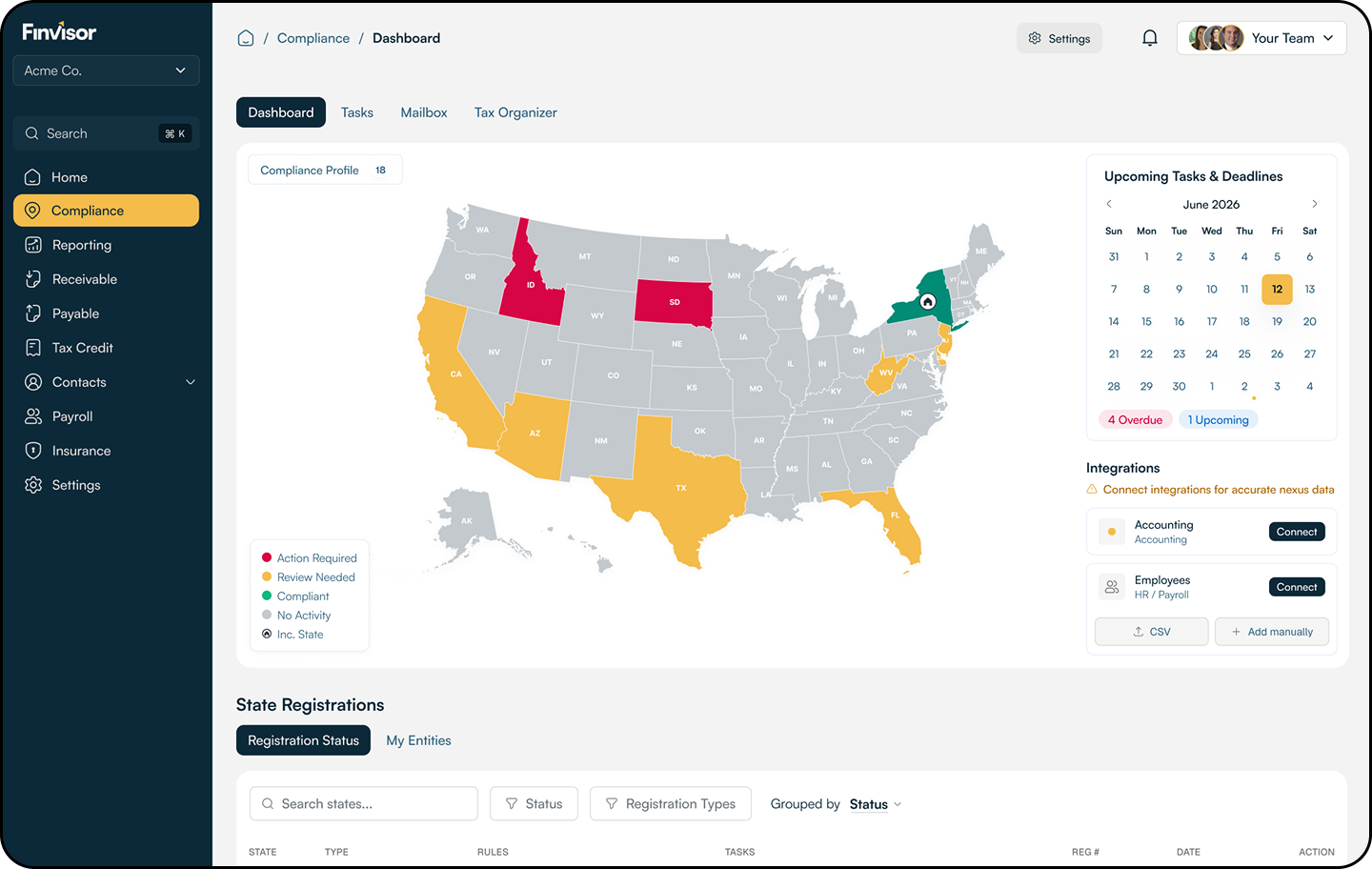Change Grouped by Status dropdown

875,804
